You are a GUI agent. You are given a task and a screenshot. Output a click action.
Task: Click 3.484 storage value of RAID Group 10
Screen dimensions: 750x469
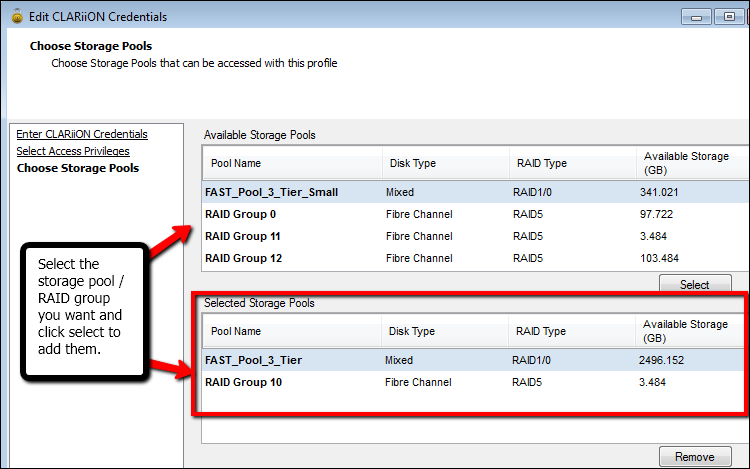click(652, 382)
